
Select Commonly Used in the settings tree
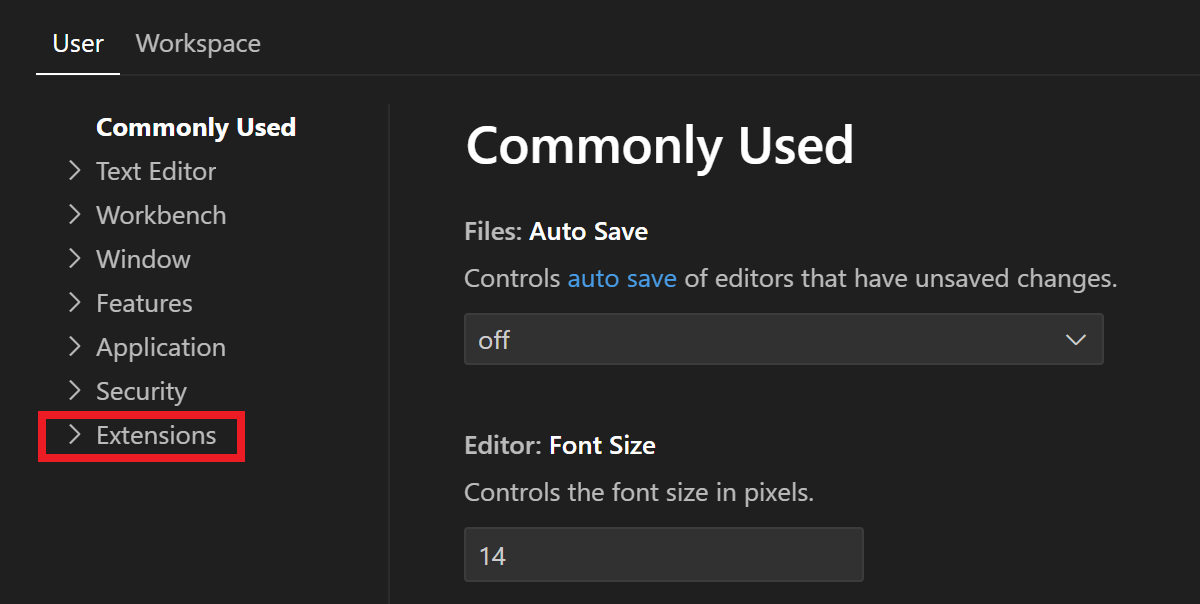point(196,128)
